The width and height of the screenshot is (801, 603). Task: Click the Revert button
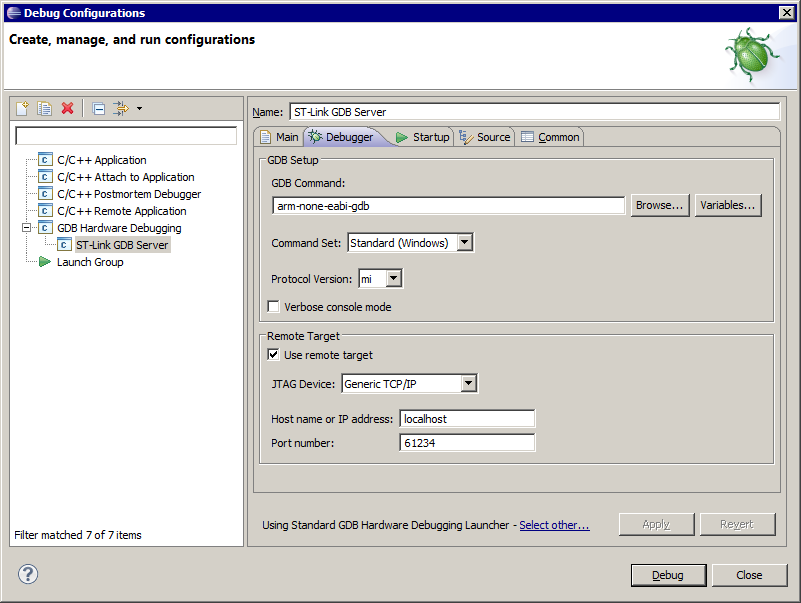737,524
